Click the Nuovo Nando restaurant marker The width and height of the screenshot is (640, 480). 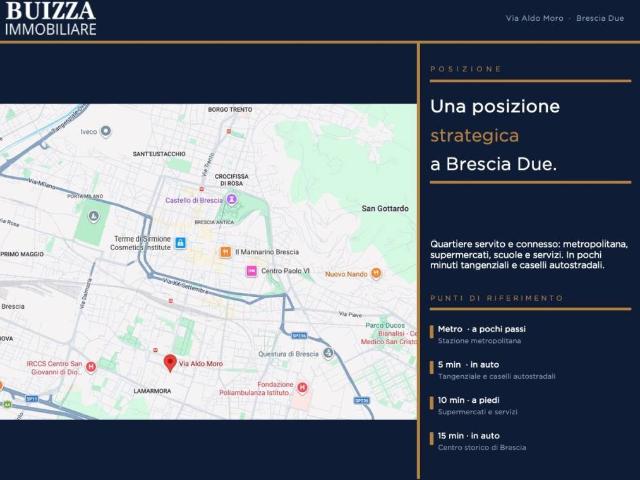point(376,273)
